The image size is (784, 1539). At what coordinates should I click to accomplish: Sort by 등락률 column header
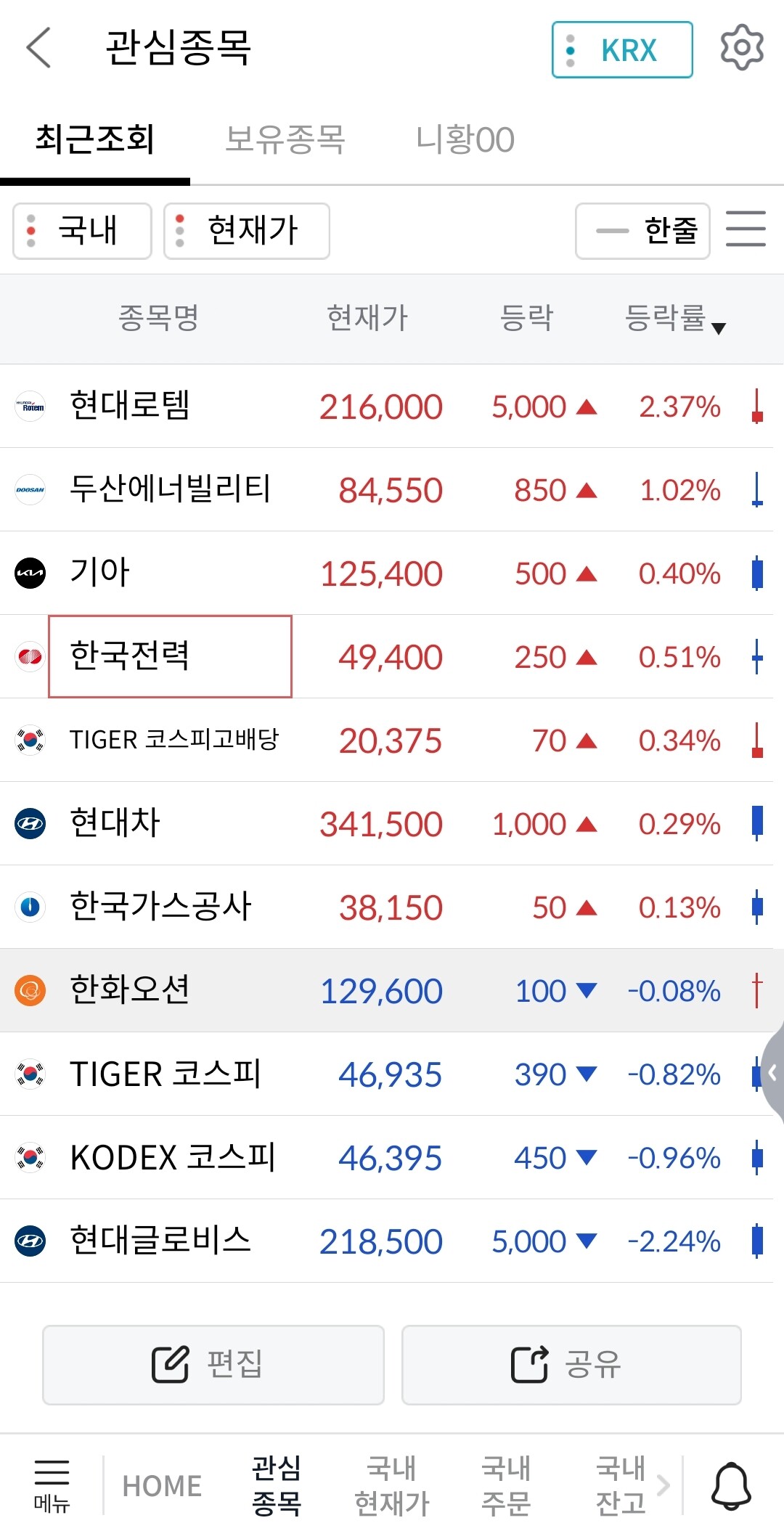(x=674, y=319)
